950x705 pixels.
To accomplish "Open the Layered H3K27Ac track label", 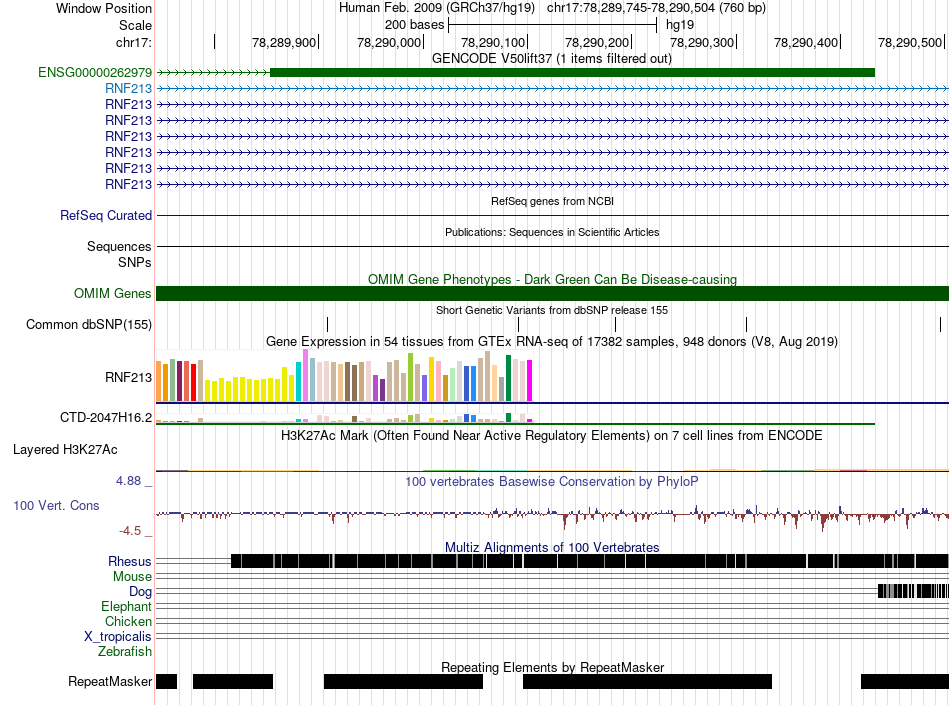I will pyautogui.click(x=65, y=449).
